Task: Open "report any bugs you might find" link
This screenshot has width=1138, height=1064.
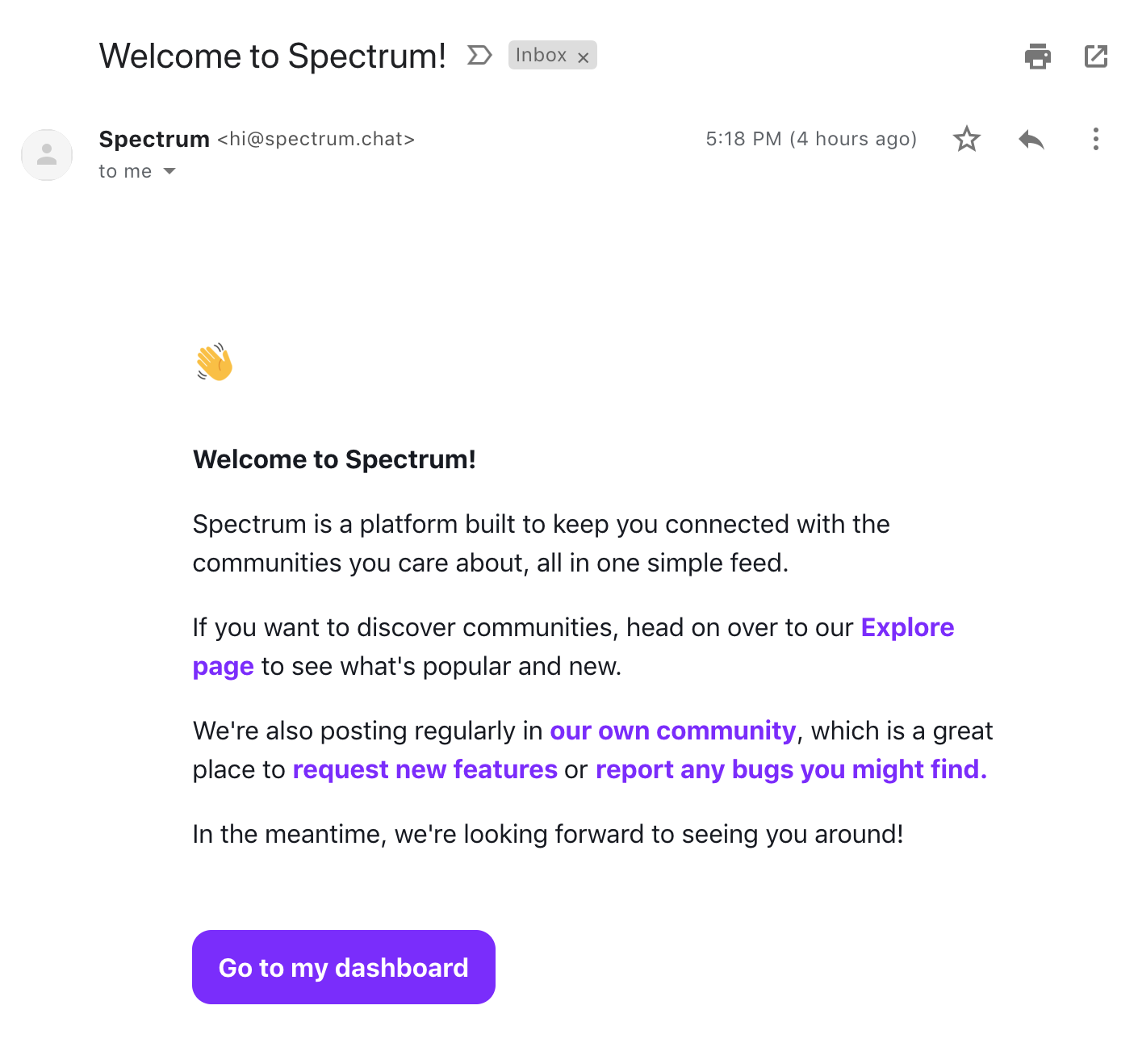Action: (x=791, y=769)
